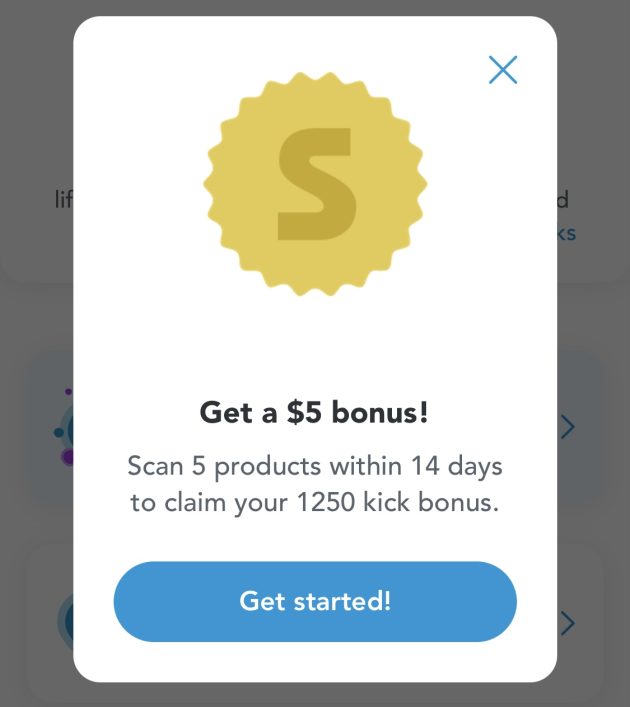The height and width of the screenshot is (707, 630).
Task: Click the "Get a $5 bonus!" heading
Action: pos(315,412)
